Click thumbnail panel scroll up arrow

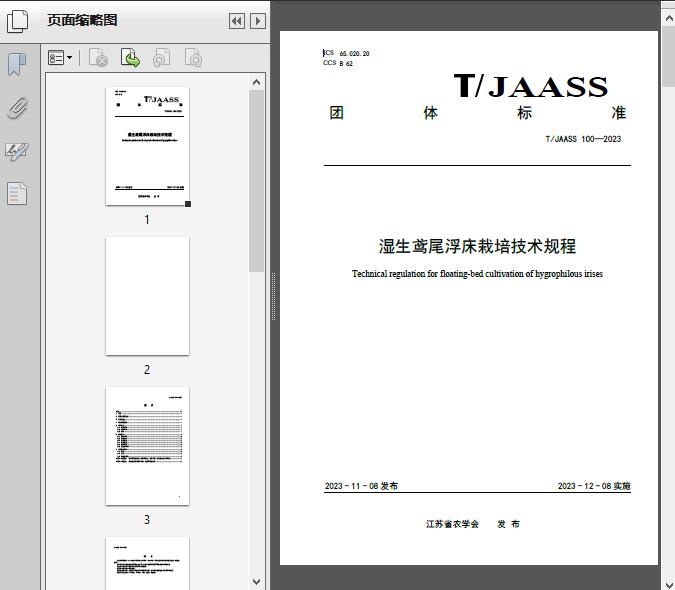point(257,82)
